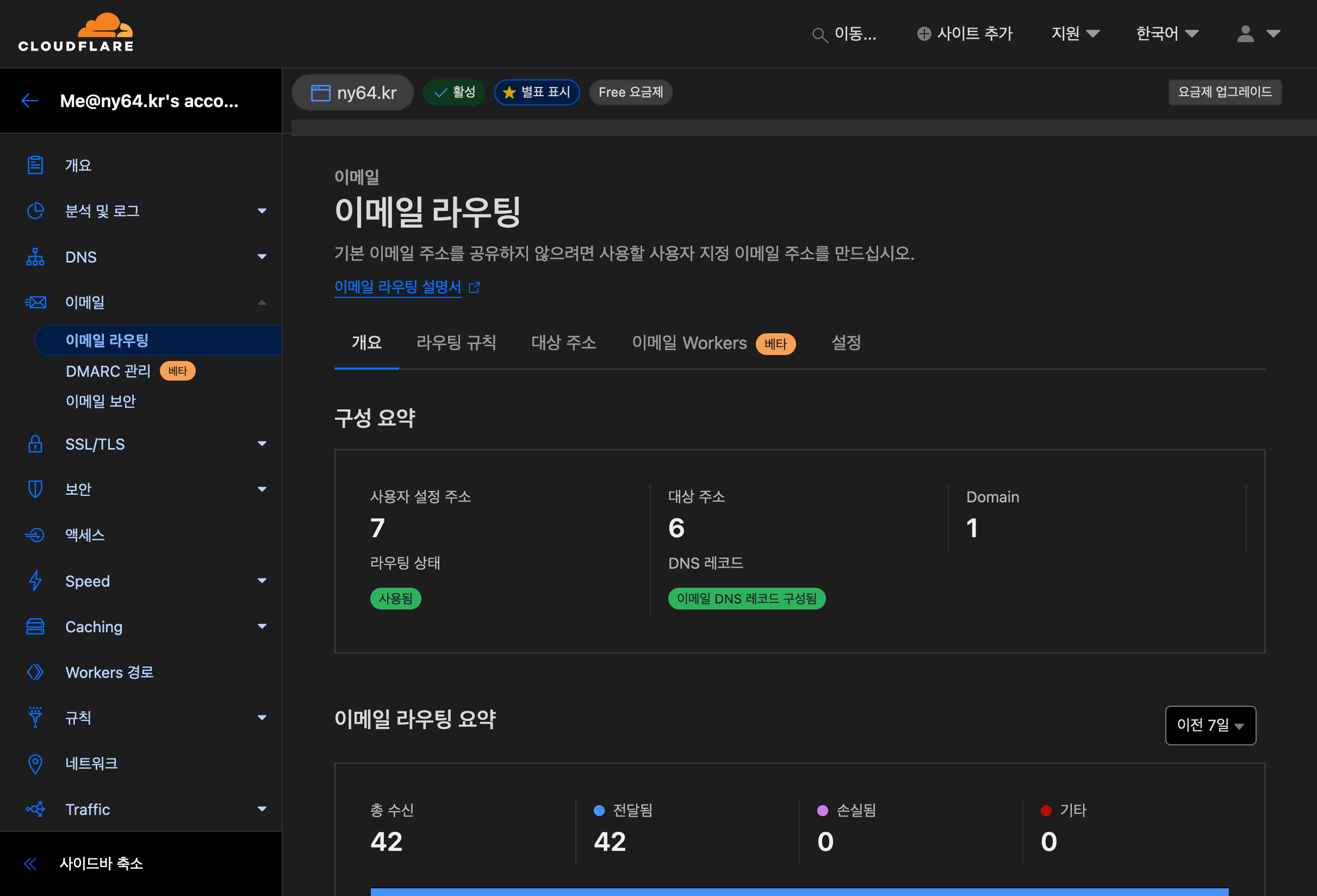Click the star icon in 별표 표시
1317x896 pixels.
point(509,92)
